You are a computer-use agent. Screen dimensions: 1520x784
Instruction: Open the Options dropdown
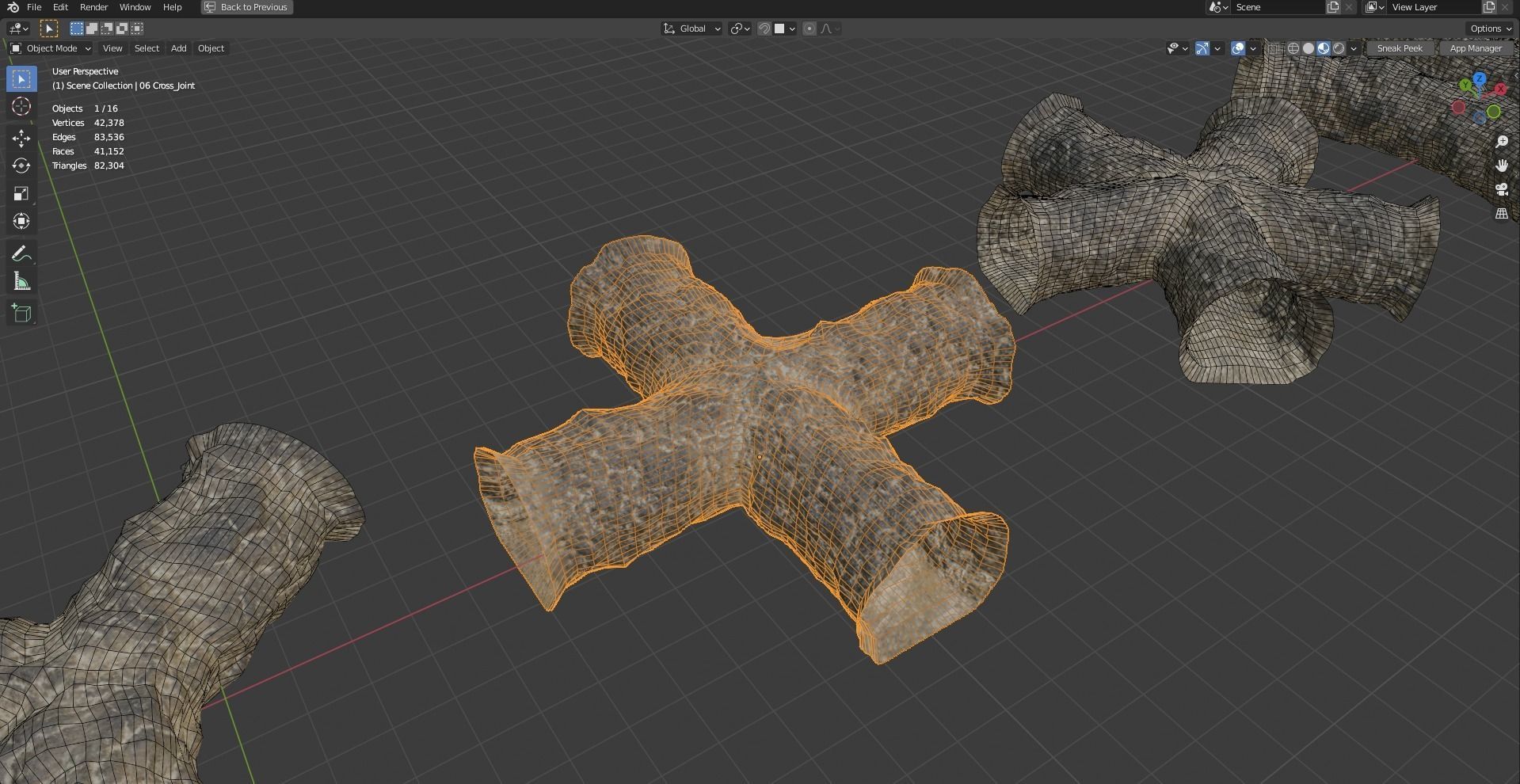(1490, 29)
